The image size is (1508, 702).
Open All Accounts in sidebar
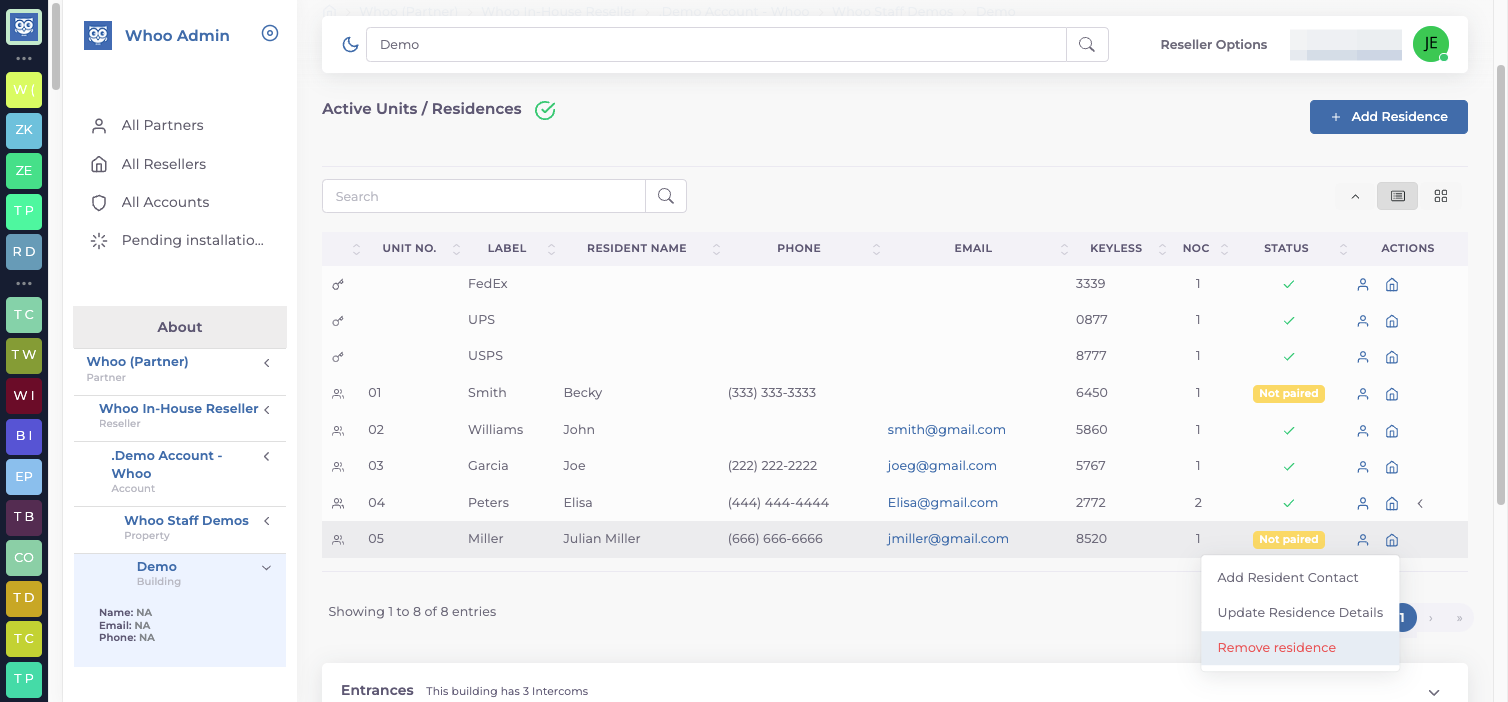point(165,202)
